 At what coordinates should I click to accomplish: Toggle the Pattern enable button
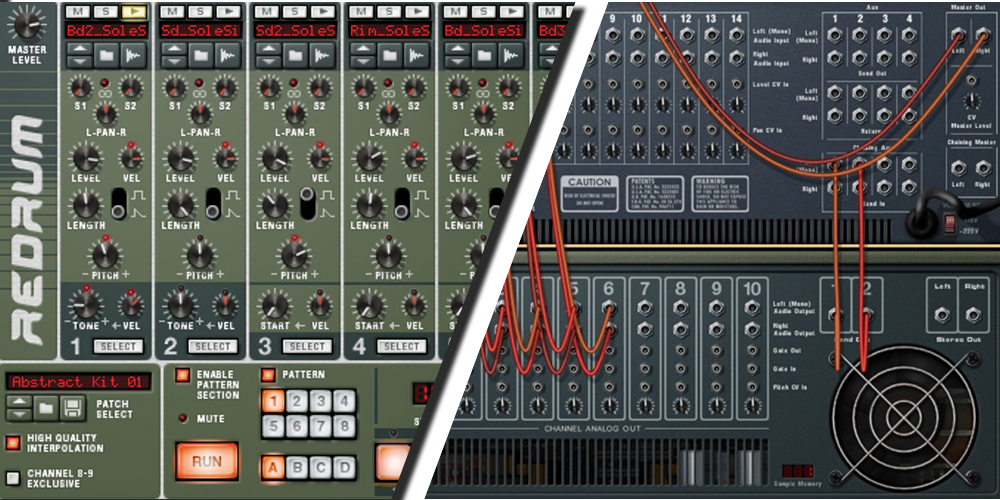point(268,375)
